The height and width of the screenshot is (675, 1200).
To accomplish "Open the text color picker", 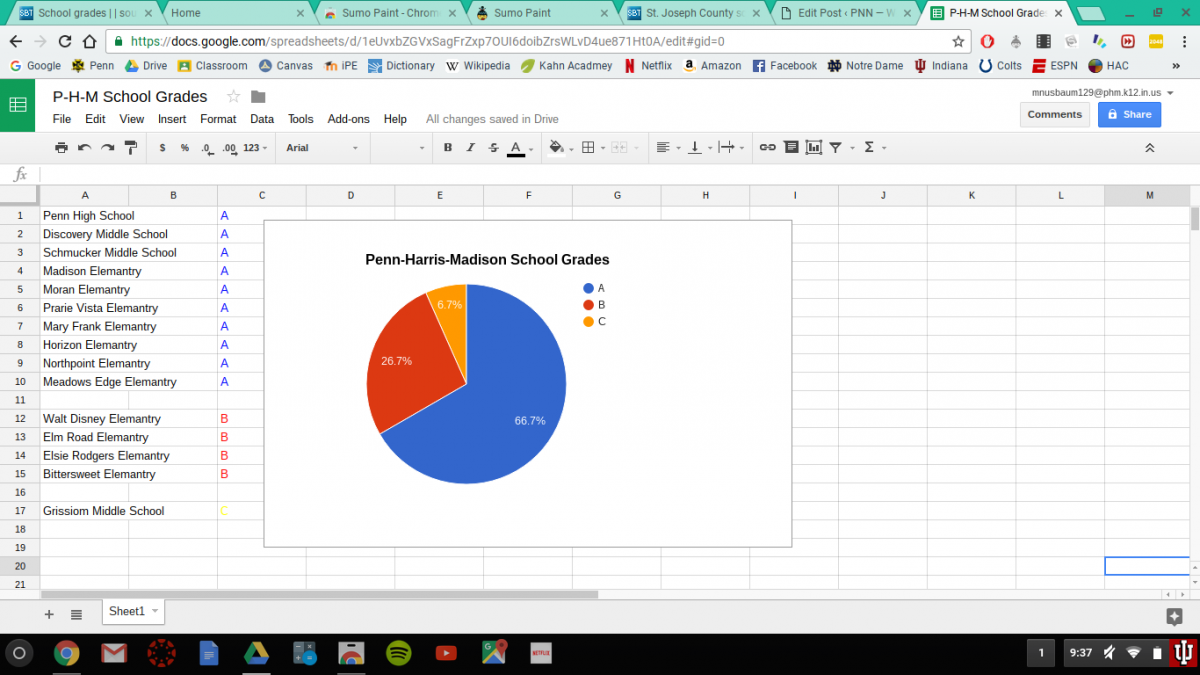I will (x=519, y=148).
